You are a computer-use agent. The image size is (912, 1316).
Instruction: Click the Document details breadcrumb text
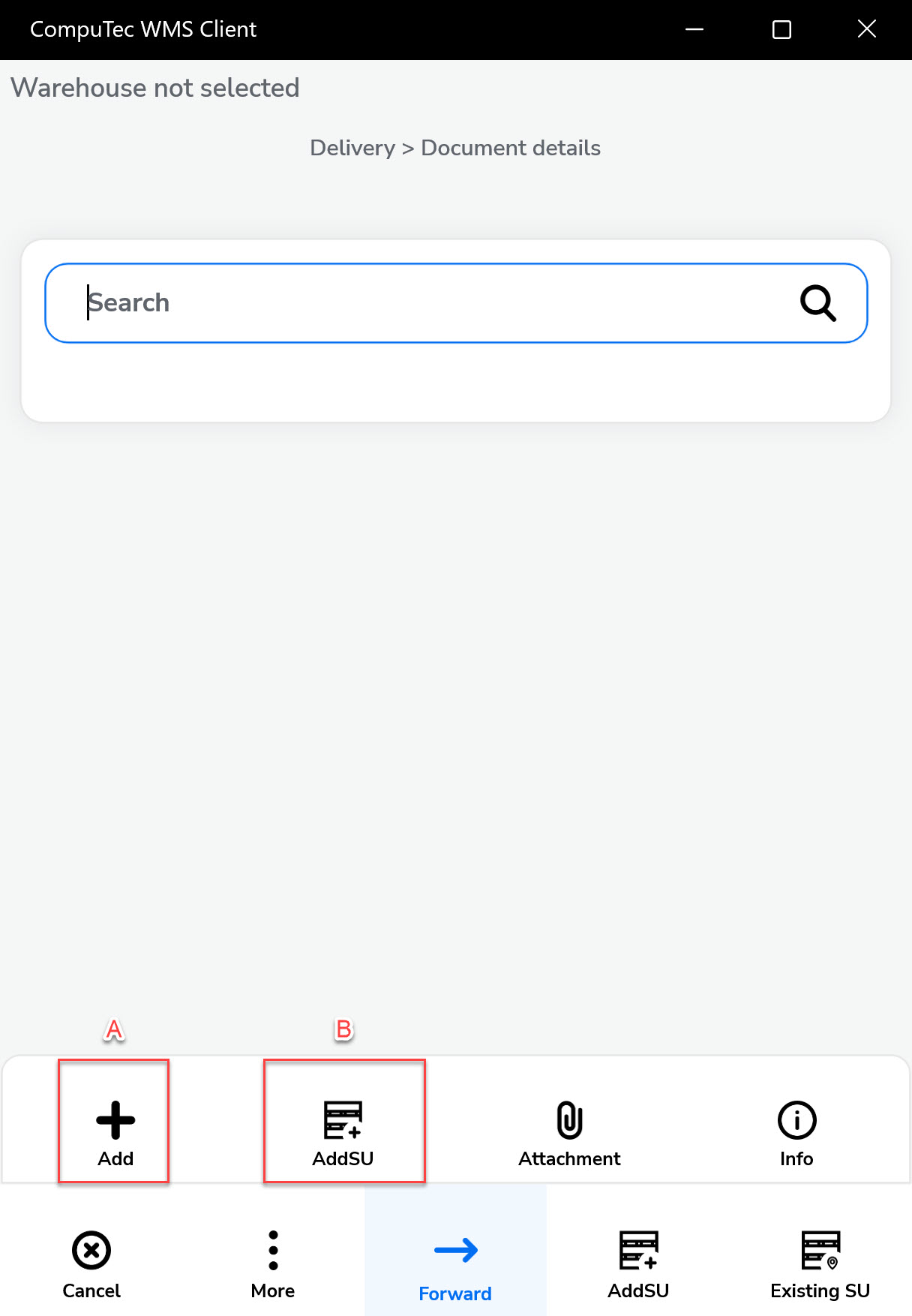pyautogui.click(x=511, y=148)
